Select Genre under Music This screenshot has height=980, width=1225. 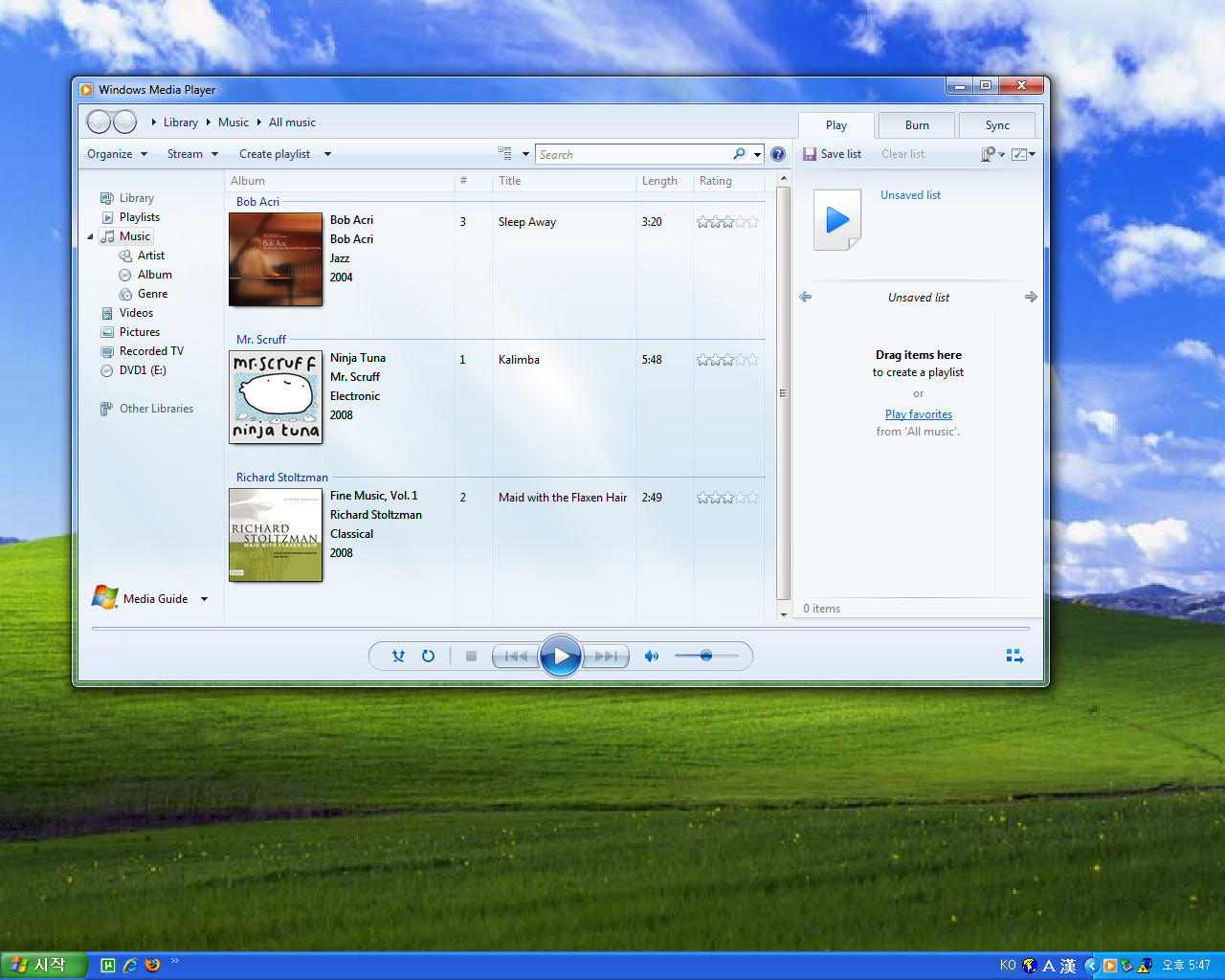144,294
